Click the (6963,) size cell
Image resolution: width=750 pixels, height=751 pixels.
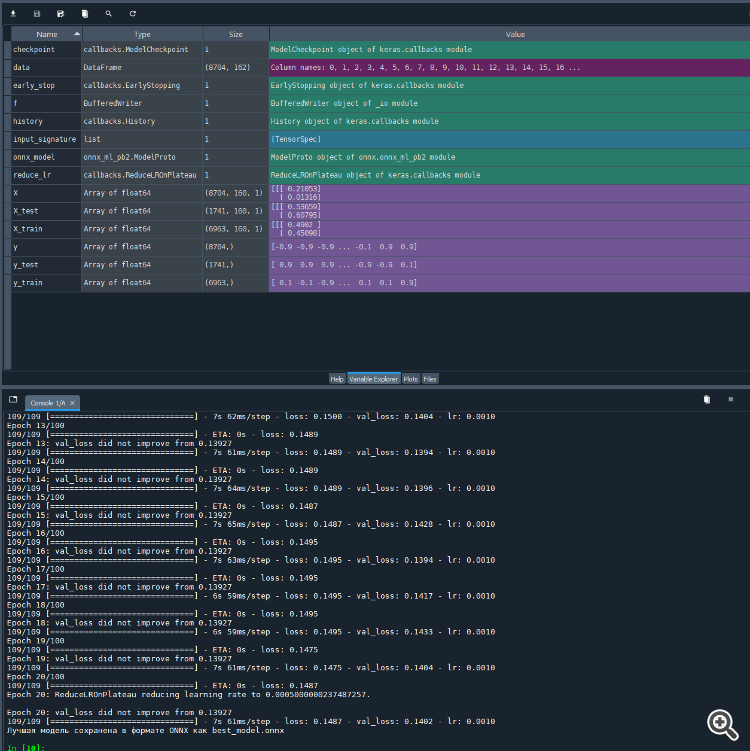236,283
